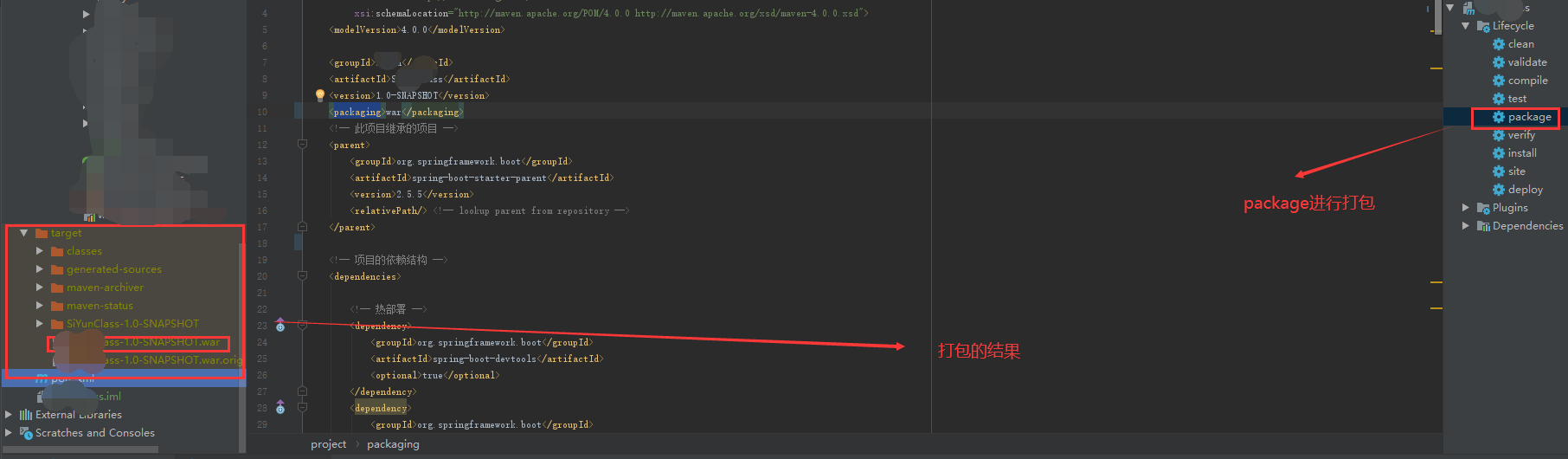Run the clean lifecycle goal gear icon
This screenshot has width=1568, height=459.
pyautogui.click(x=1499, y=44)
